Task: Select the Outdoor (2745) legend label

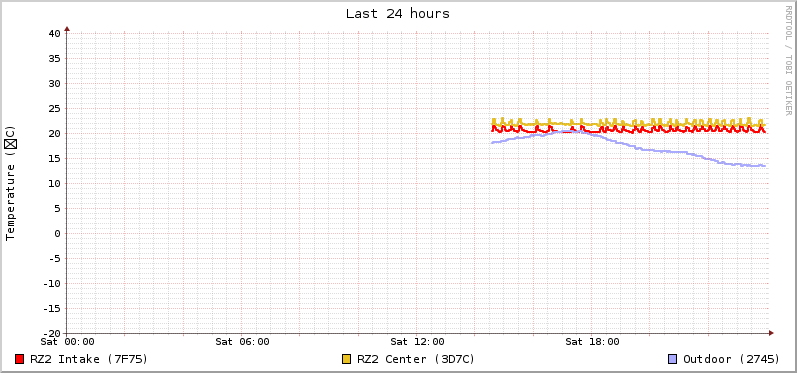Action: (x=731, y=359)
